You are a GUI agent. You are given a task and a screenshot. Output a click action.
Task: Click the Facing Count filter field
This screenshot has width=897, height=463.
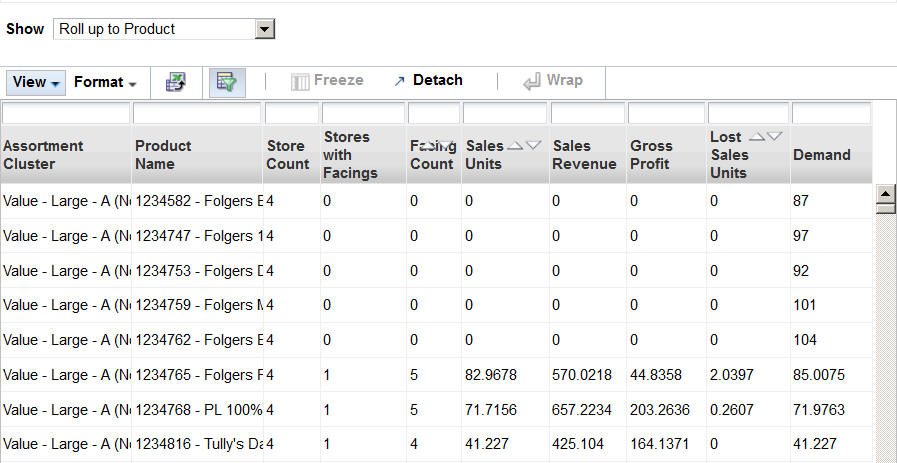pyautogui.click(x=434, y=113)
